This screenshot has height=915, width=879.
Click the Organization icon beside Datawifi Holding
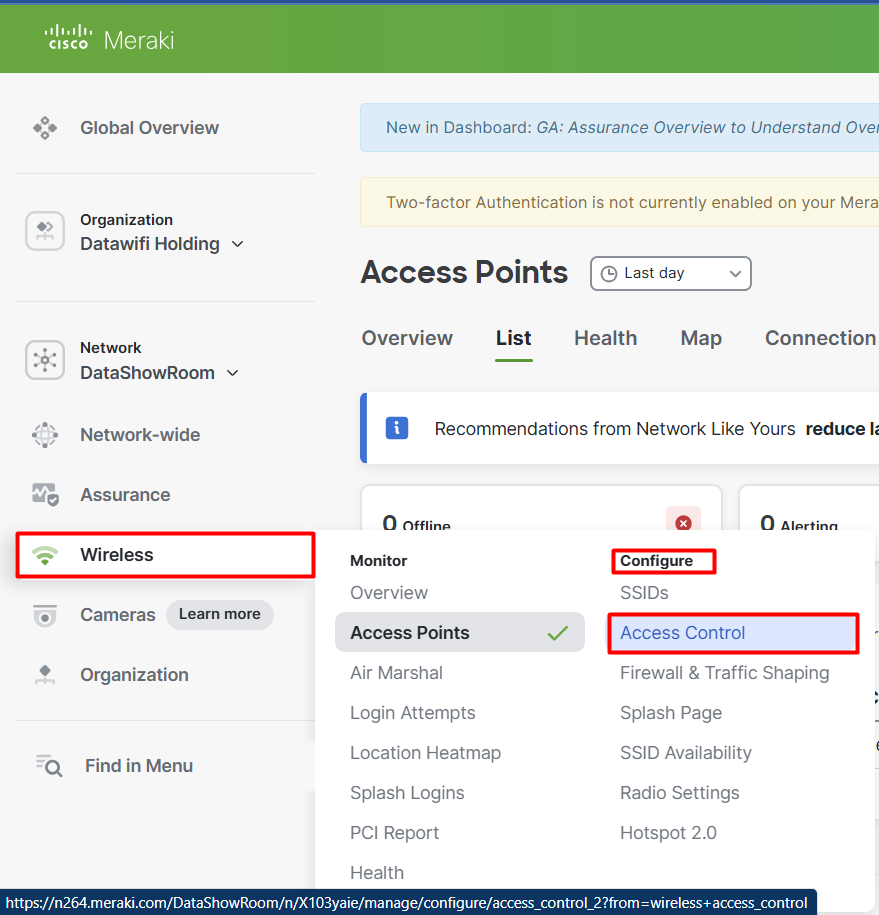coord(45,231)
